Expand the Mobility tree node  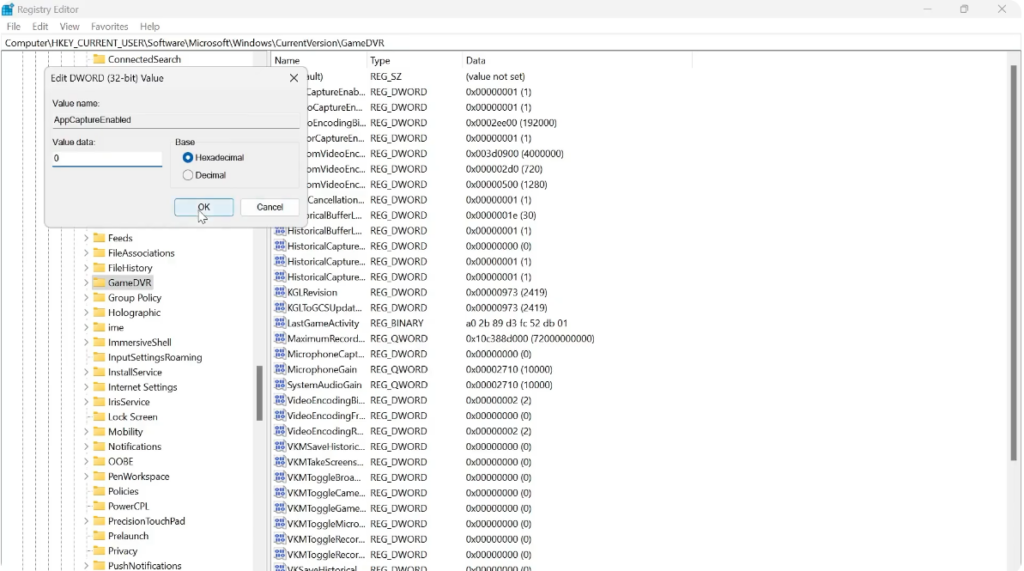pos(86,432)
